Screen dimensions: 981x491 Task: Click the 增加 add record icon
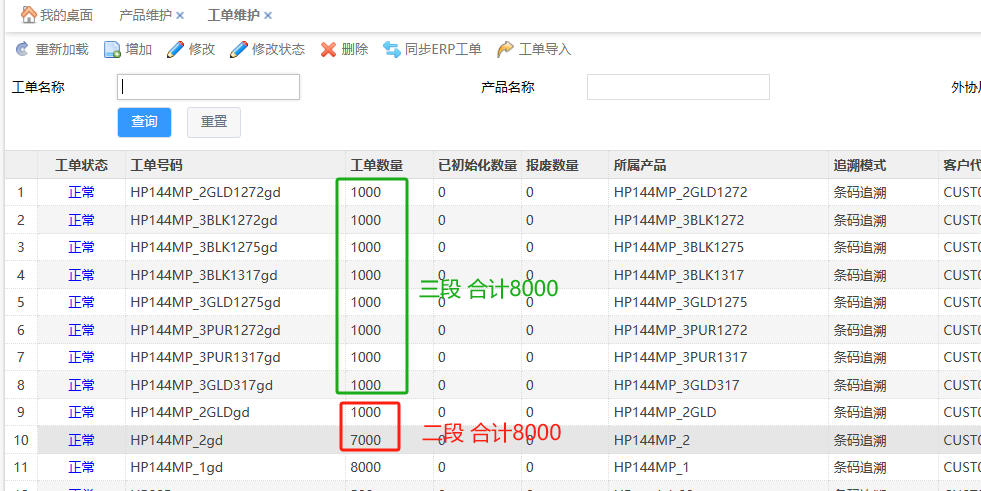113,49
